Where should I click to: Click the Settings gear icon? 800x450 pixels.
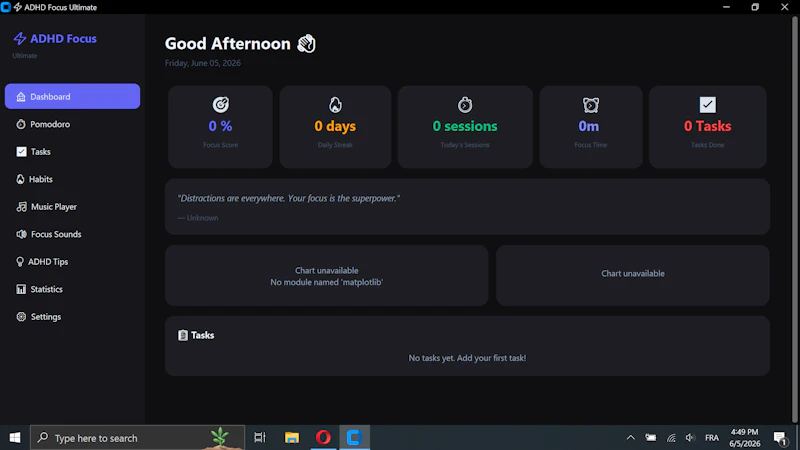point(21,317)
